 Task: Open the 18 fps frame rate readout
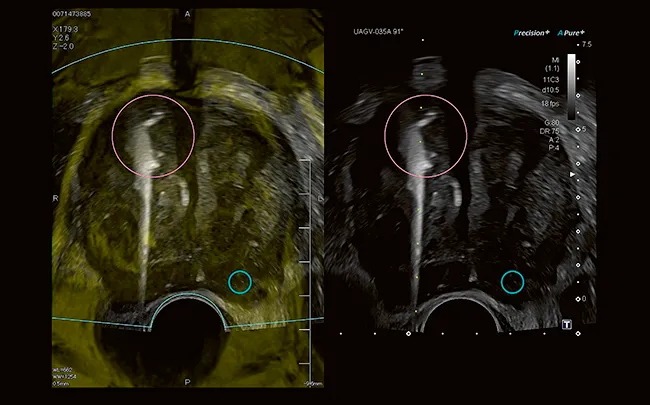click(549, 103)
